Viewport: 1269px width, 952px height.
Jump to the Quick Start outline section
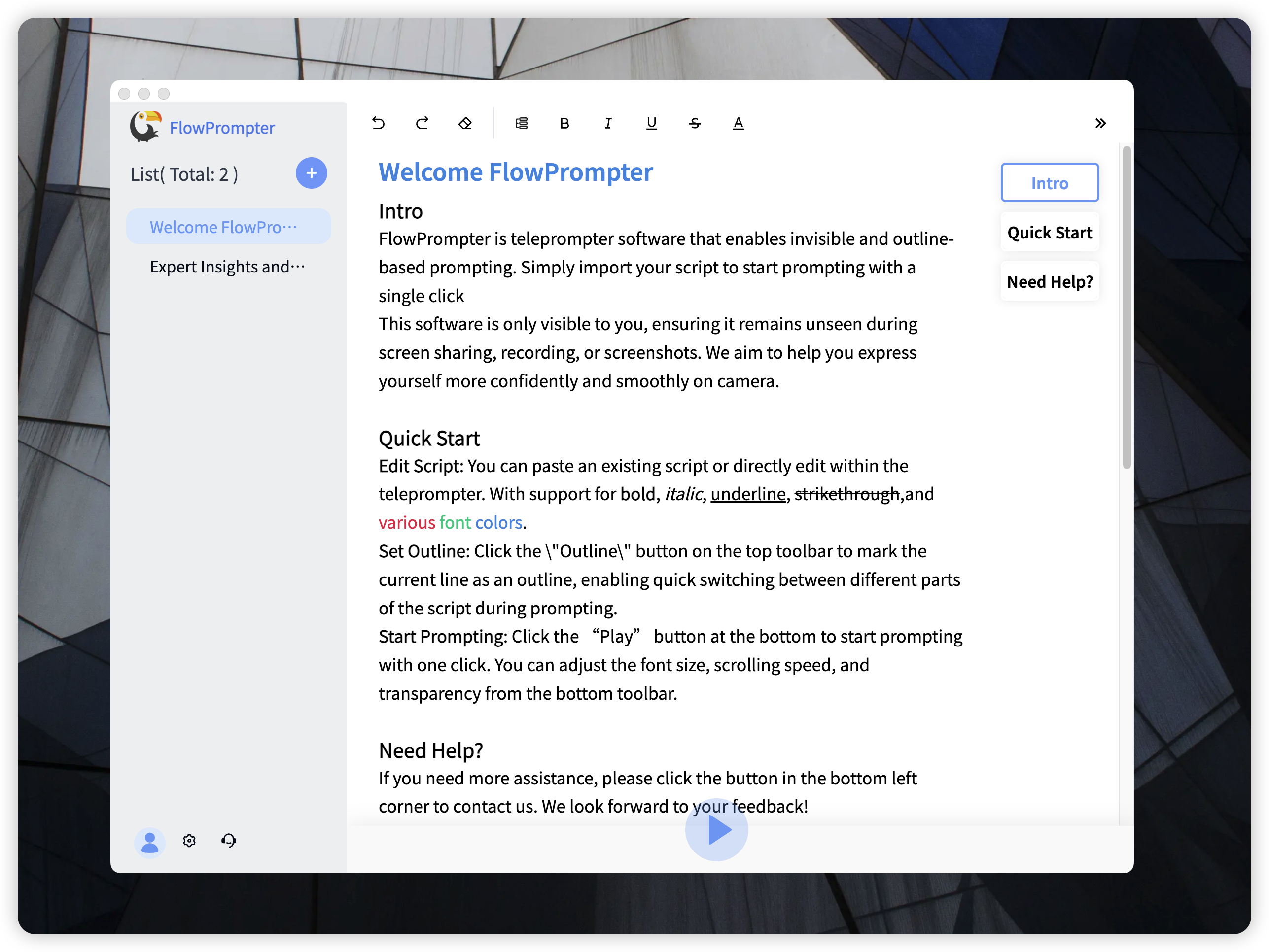[x=1049, y=232]
